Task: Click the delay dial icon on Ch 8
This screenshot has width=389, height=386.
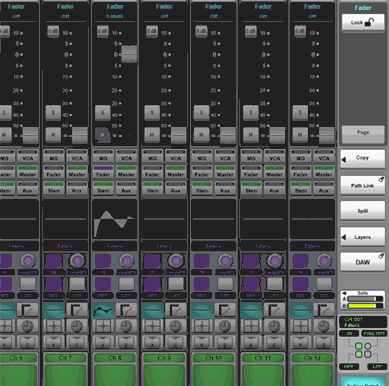Action: [x=126, y=326]
